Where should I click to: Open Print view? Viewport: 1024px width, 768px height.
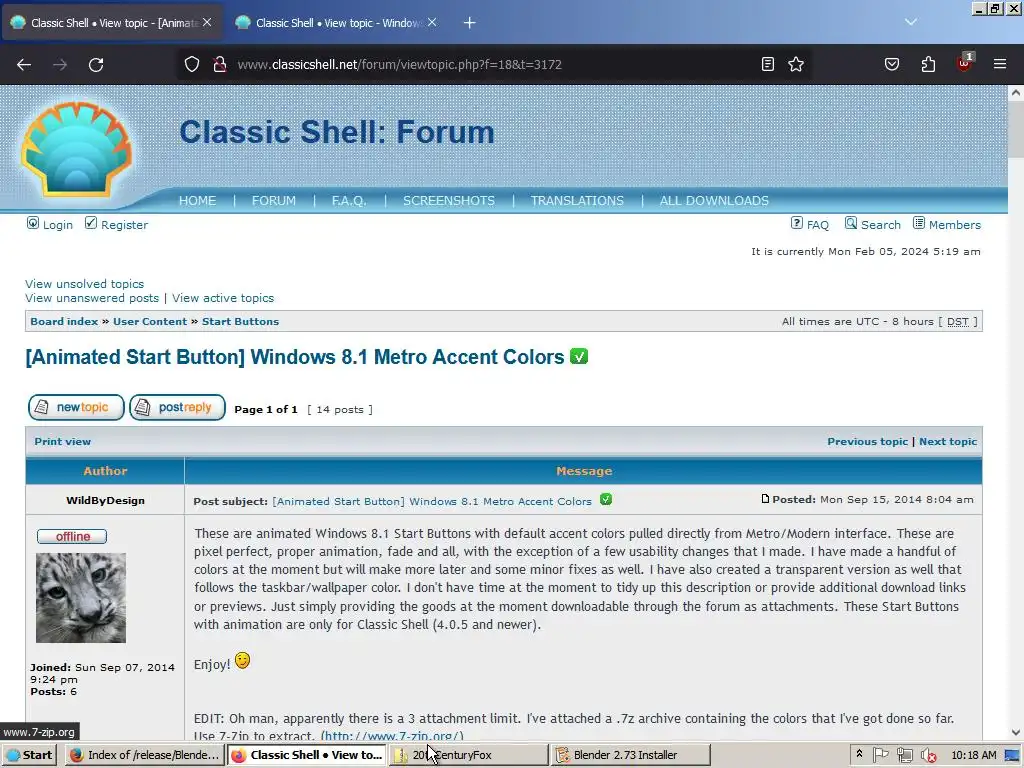(x=63, y=441)
